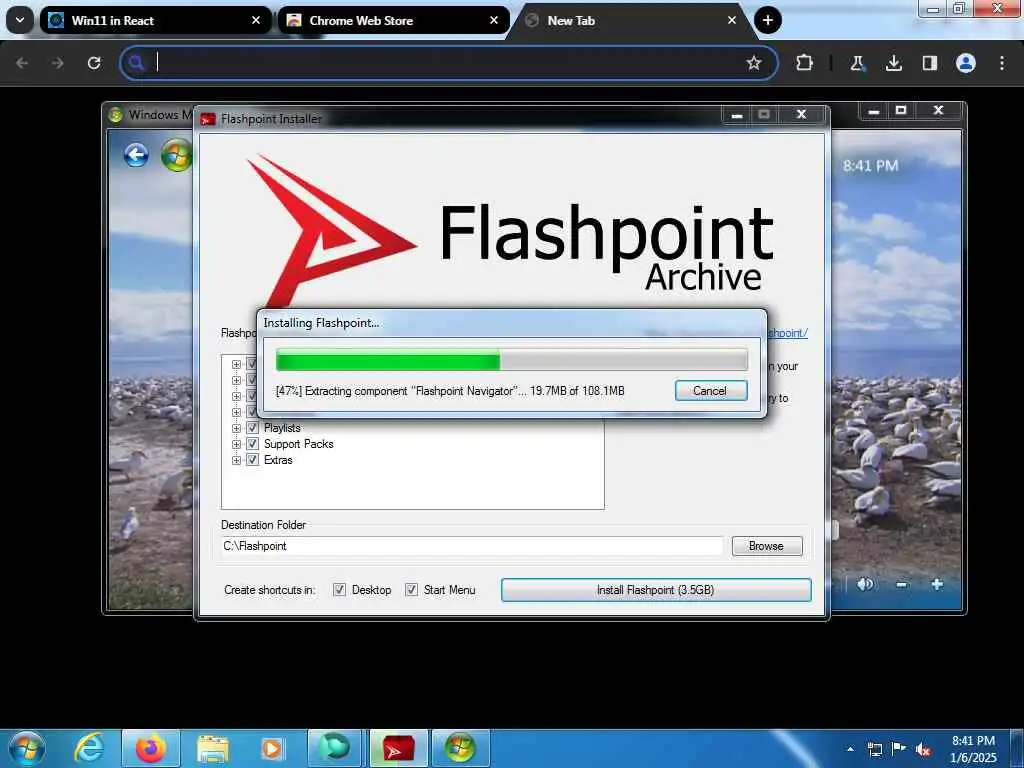Close the Win11 in React tab
Viewport: 1024px width, 768px height.
click(x=256, y=20)
